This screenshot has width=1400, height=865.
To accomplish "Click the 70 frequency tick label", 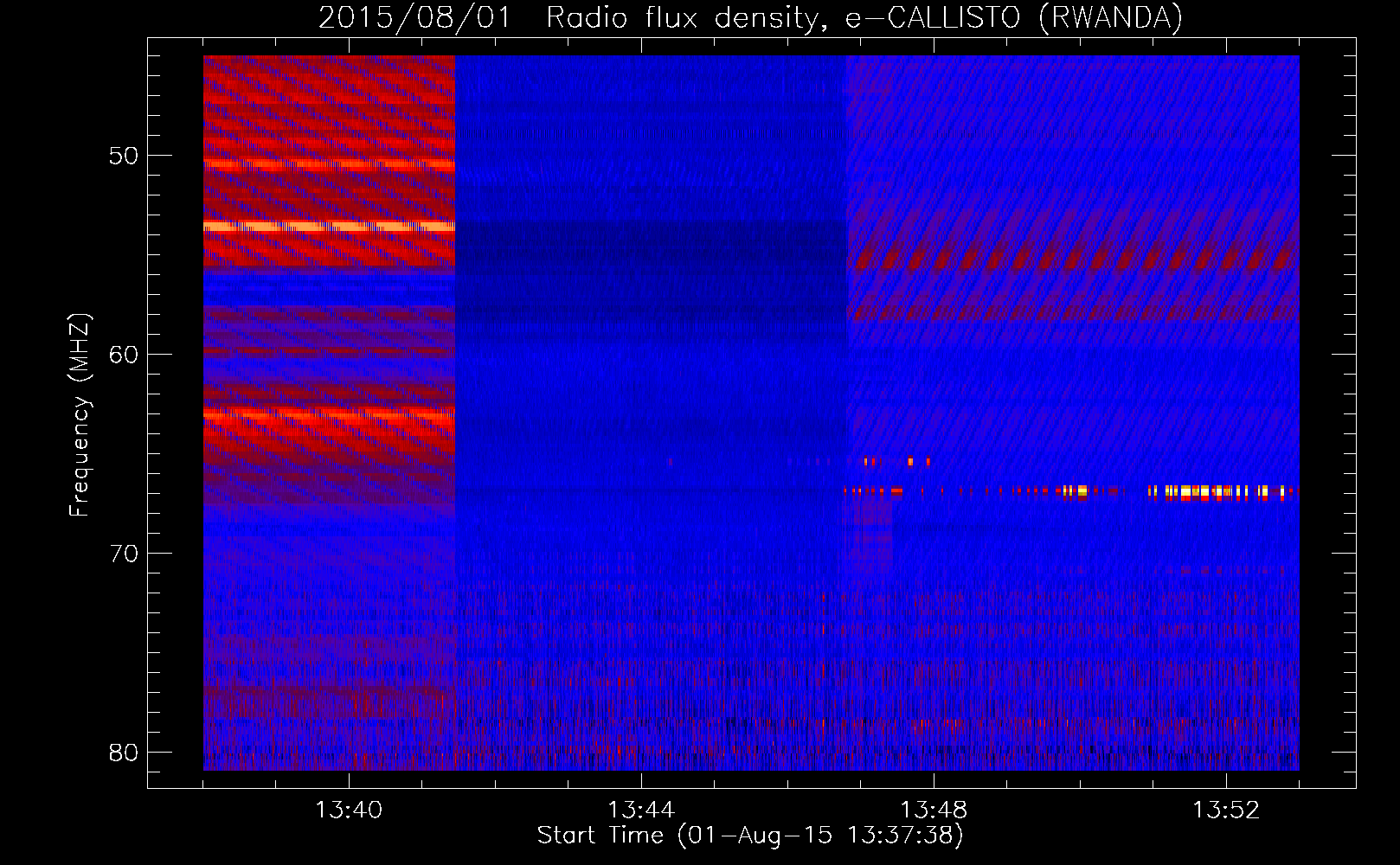I will click(124, 554).
